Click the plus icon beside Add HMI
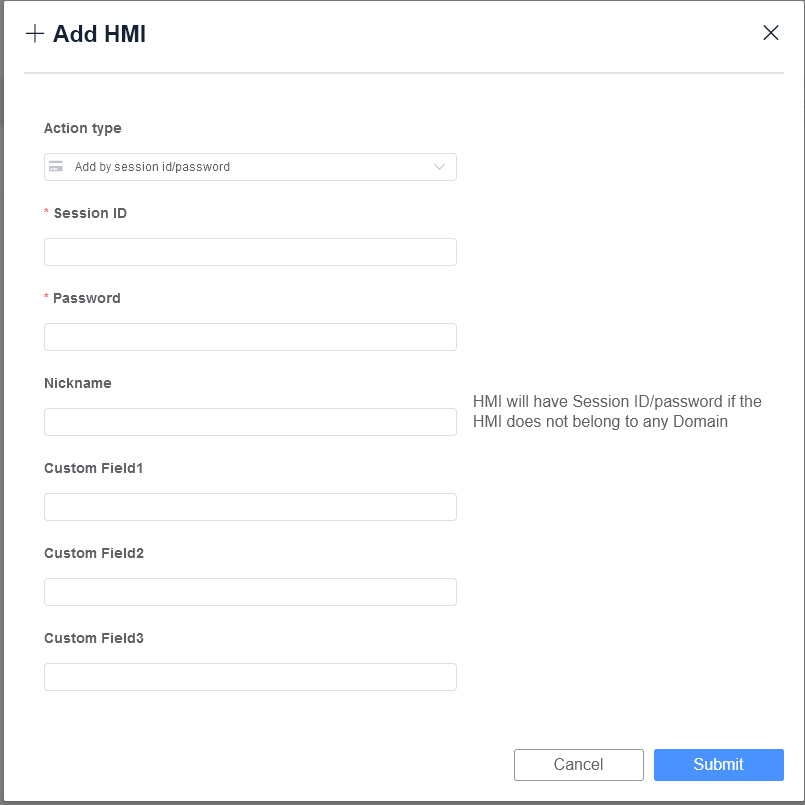This screenshot has height=805, width=805. click(35, 34)
